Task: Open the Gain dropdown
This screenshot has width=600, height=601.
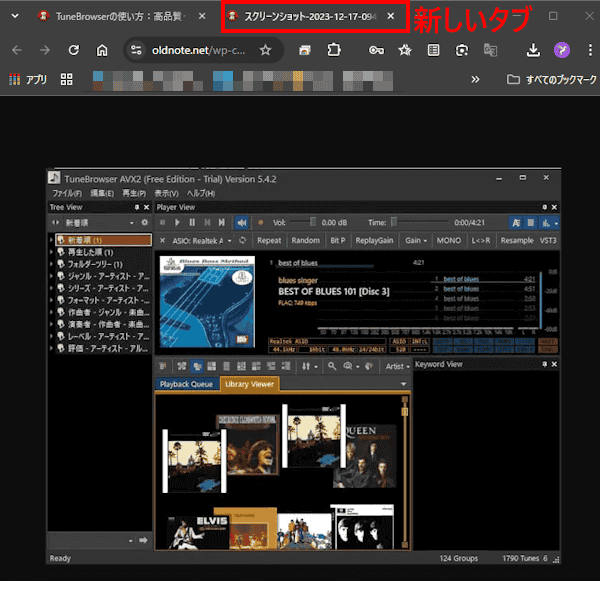Action: [416, 241]
